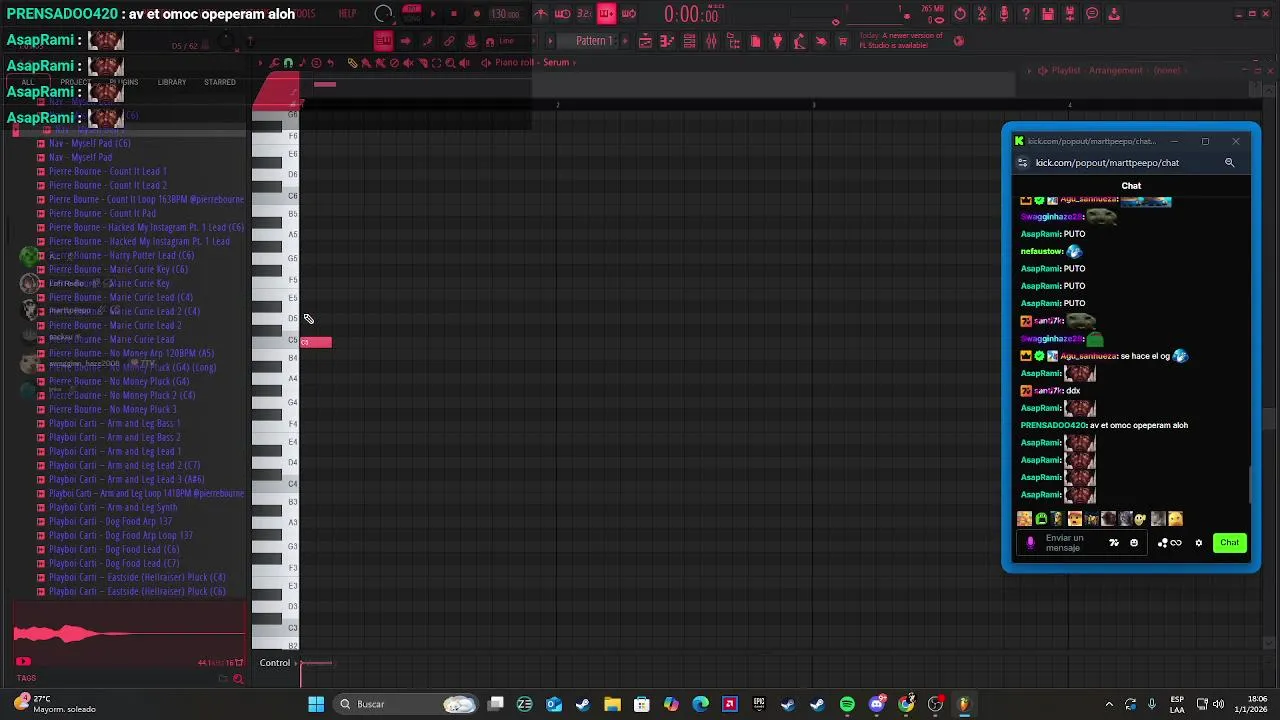The height and width of the screenshot is (720, 1280).
Task: Click the render export icon
Action: (x=1070, y=14)
